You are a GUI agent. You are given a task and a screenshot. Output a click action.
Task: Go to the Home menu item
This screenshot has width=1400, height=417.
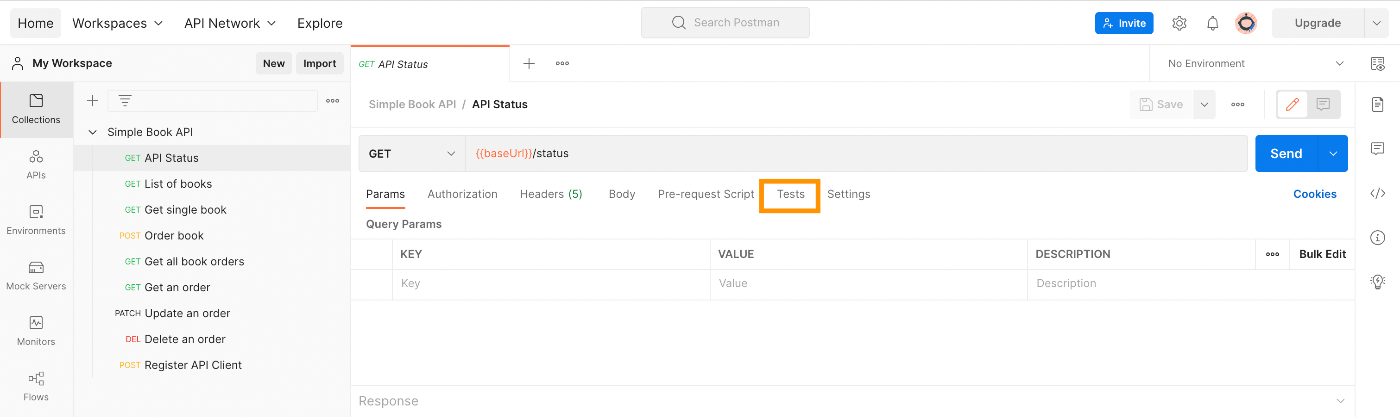[x=35, y=23]
